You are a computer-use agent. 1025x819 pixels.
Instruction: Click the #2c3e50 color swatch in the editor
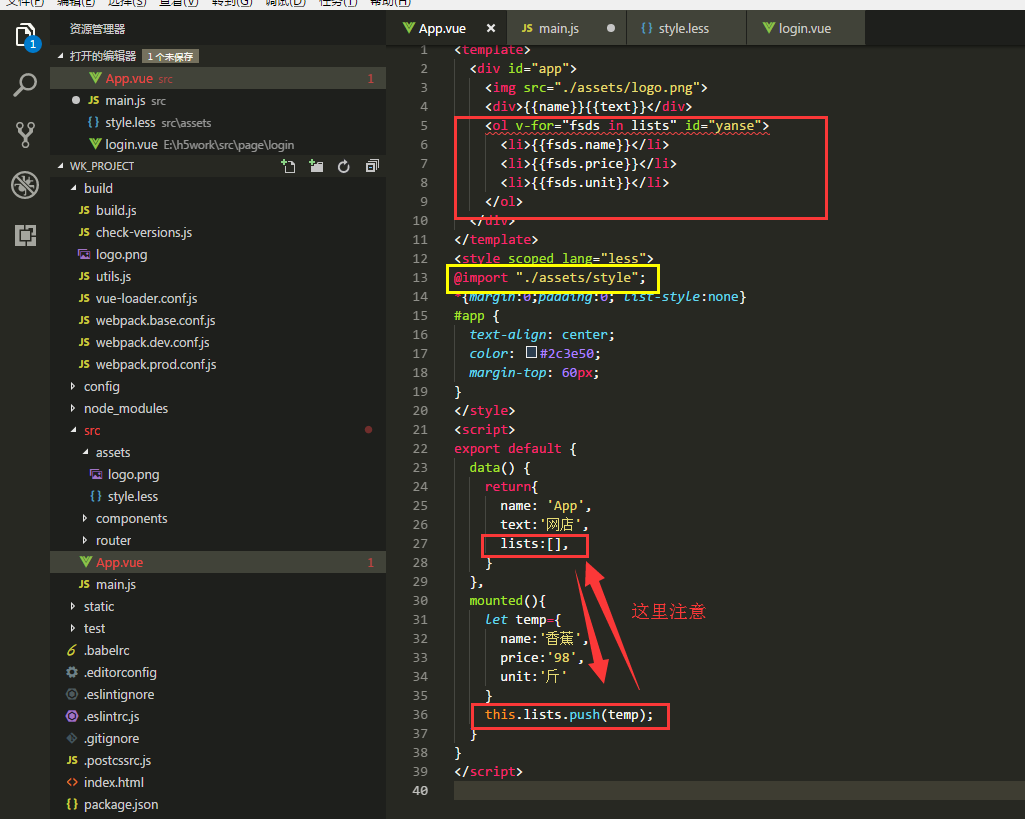point(531,352)
